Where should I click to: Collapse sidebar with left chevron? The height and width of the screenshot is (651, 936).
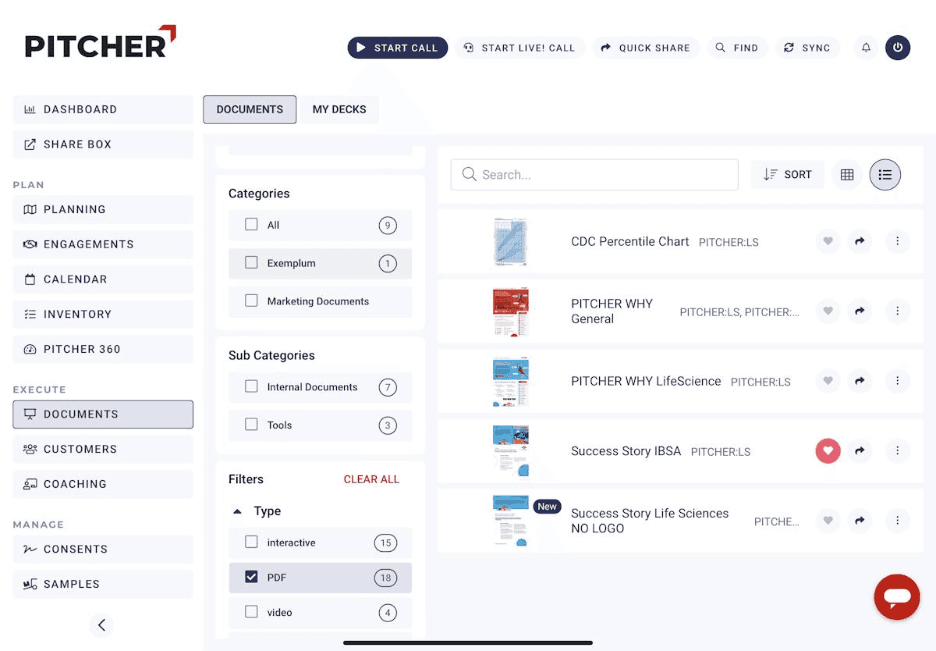tap(101, 625)
